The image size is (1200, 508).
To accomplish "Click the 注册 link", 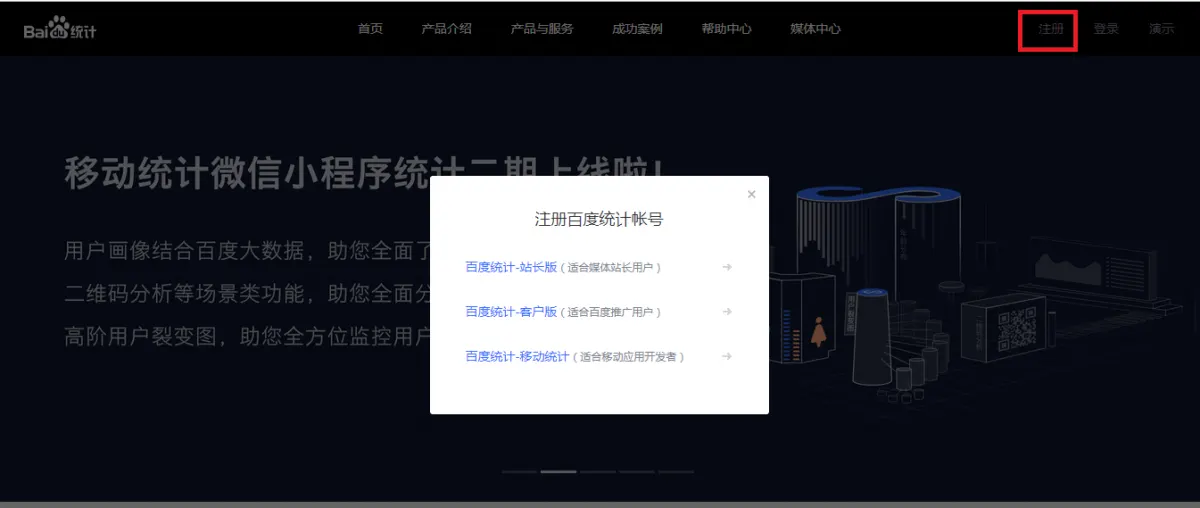I will [1050, 29].
